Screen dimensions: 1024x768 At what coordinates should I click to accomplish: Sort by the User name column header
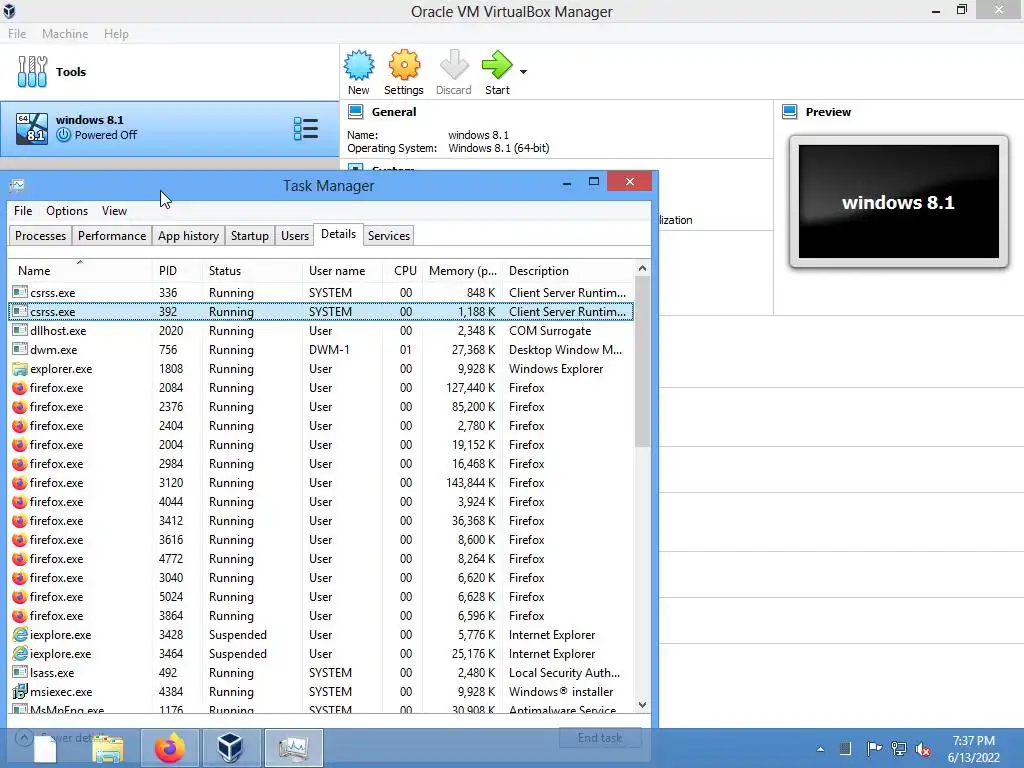tap(342, 270)
